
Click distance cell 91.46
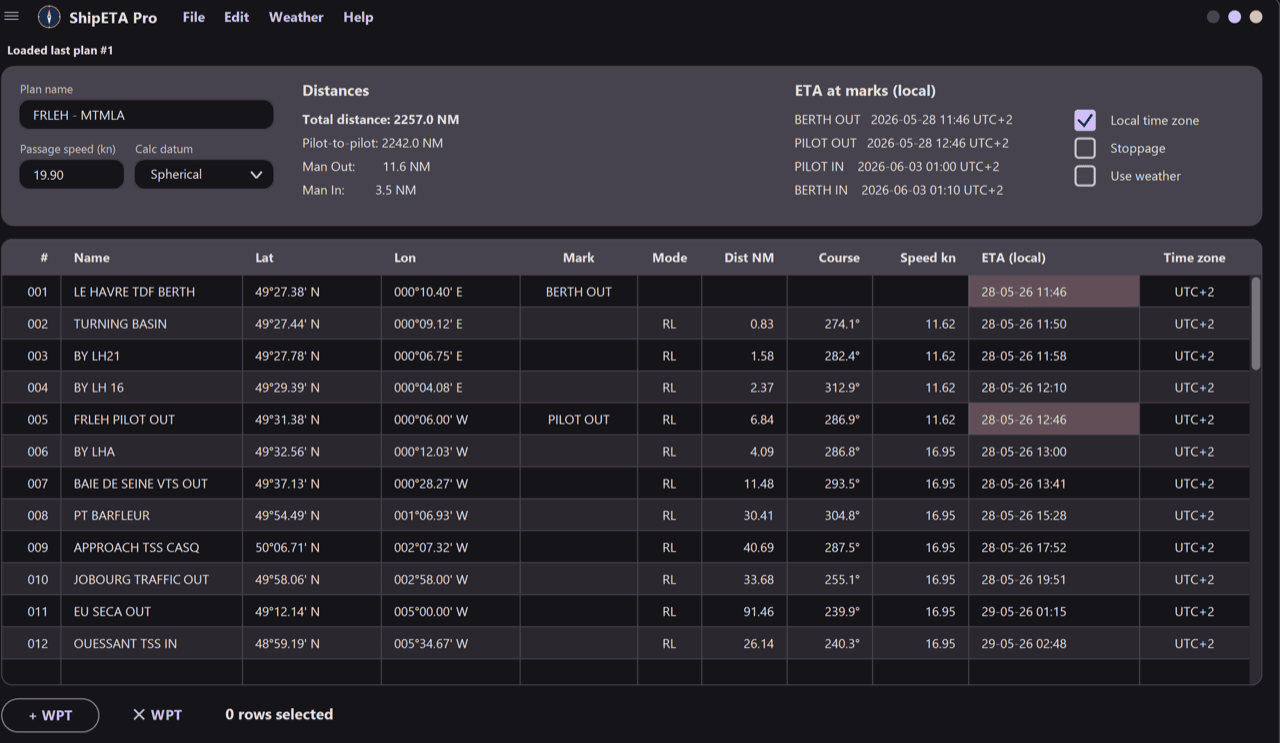pos(745,612)
